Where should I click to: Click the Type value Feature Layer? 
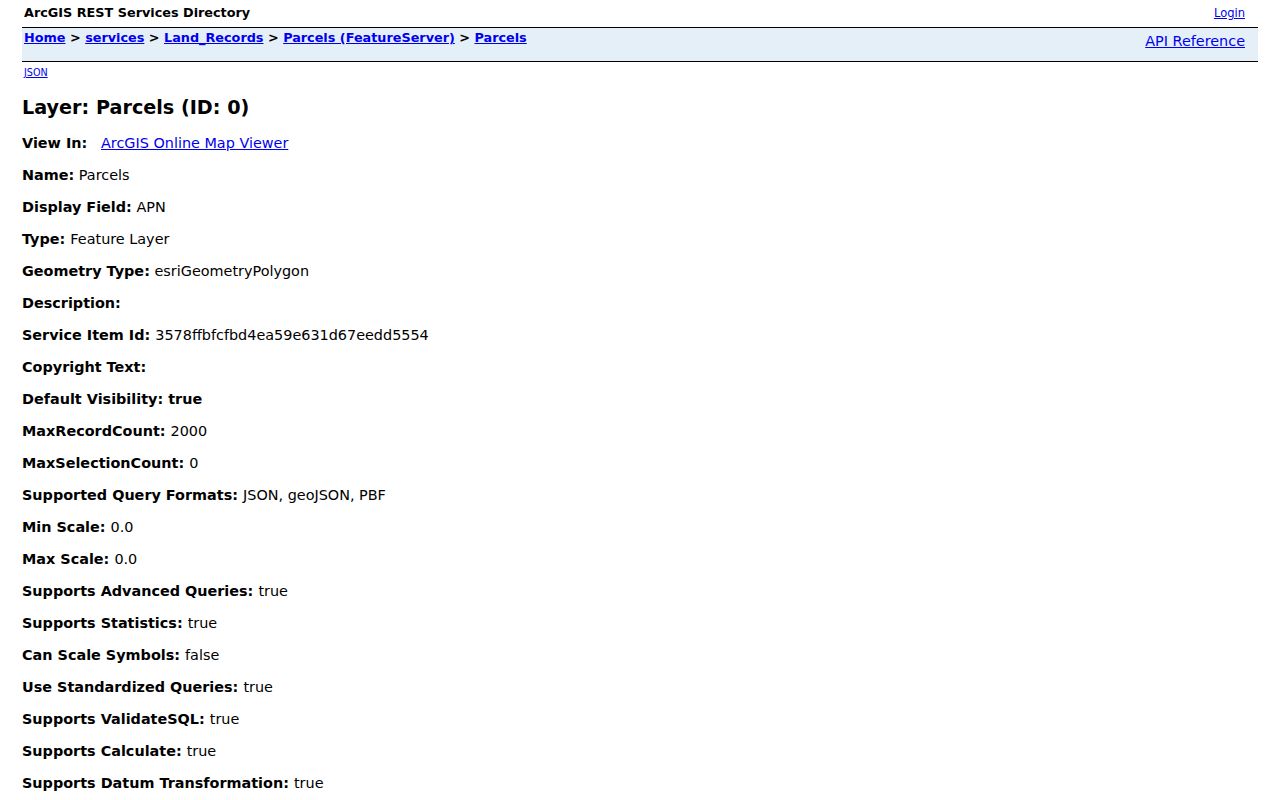coord(120,239)
